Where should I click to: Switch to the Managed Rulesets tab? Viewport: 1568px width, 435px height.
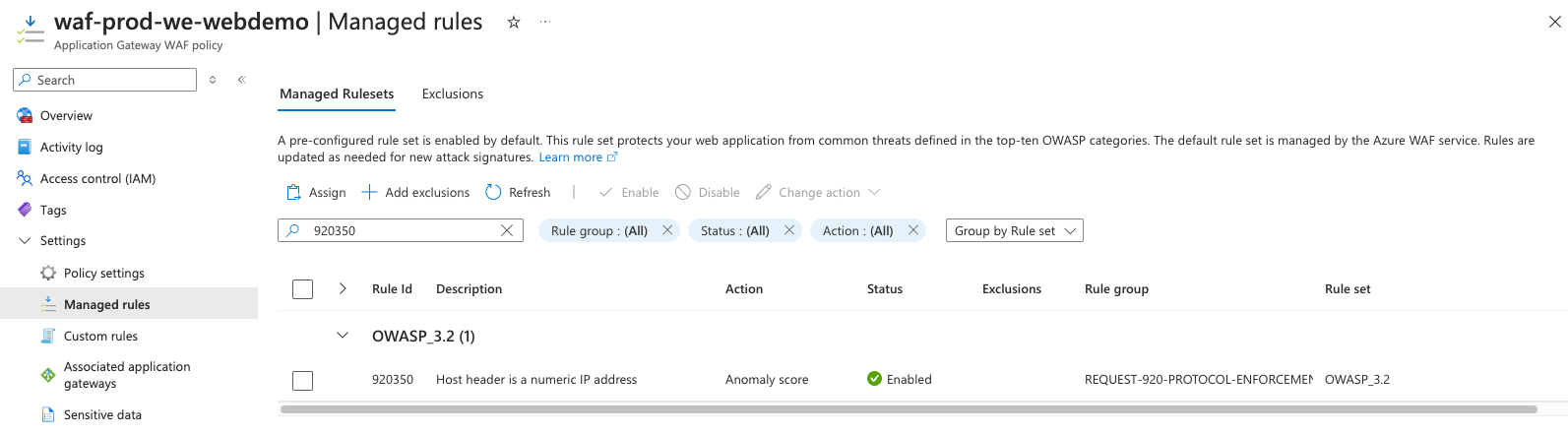coord(337,93)
